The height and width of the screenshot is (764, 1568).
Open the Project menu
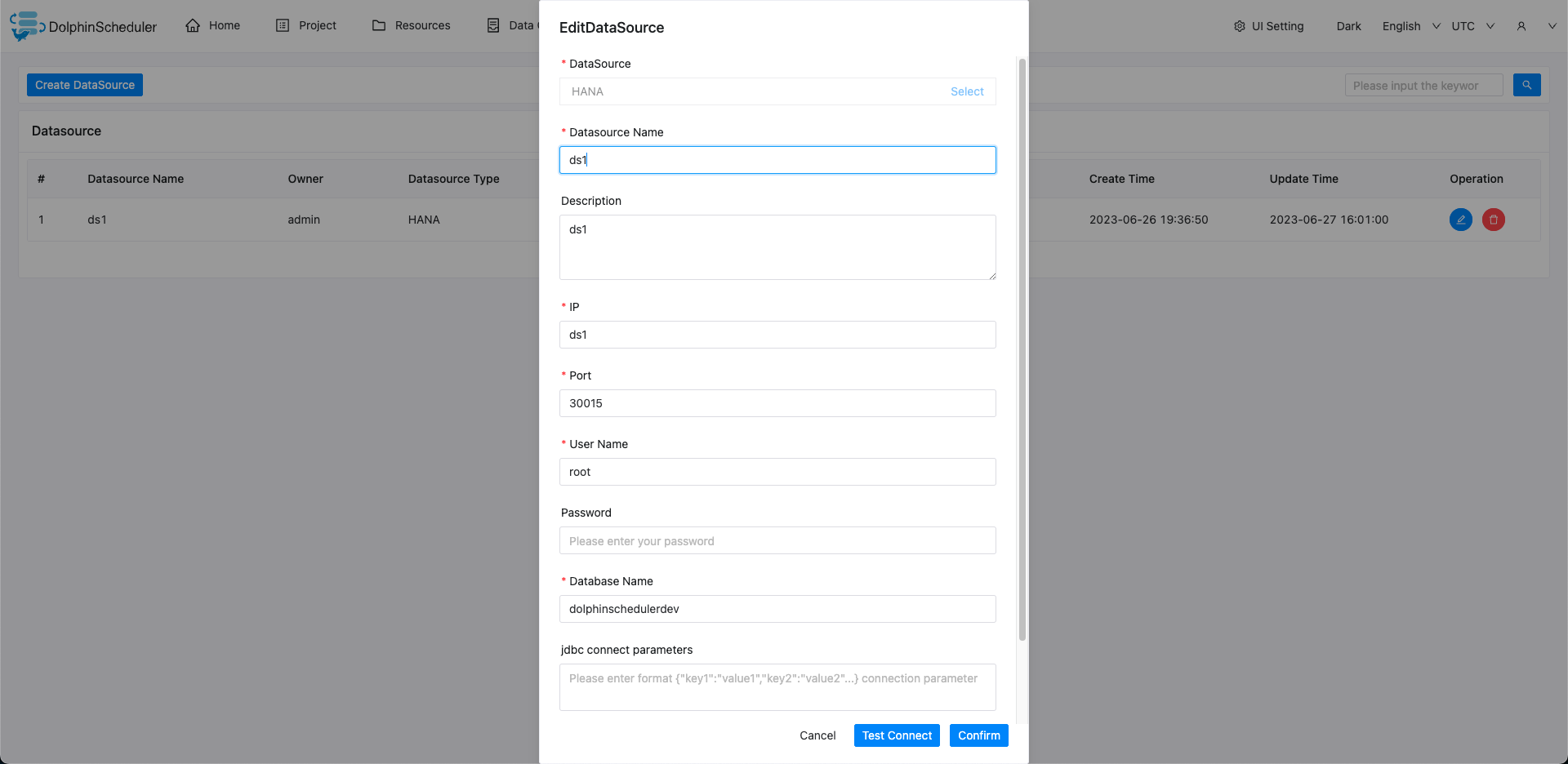pos(306,25)
